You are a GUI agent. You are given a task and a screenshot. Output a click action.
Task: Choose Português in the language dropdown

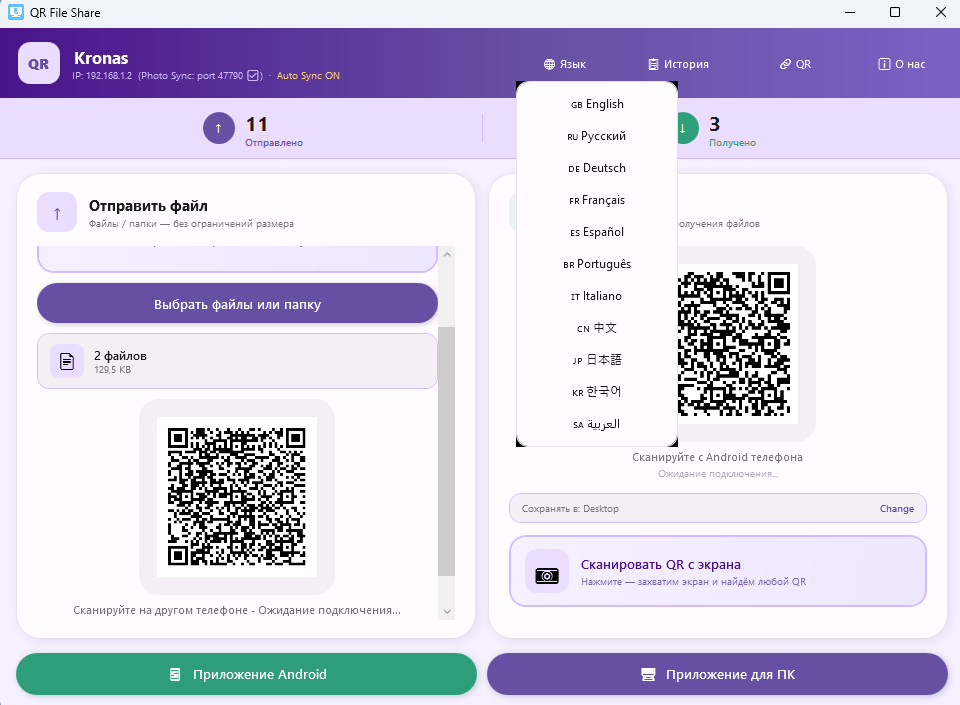[597, 264]
